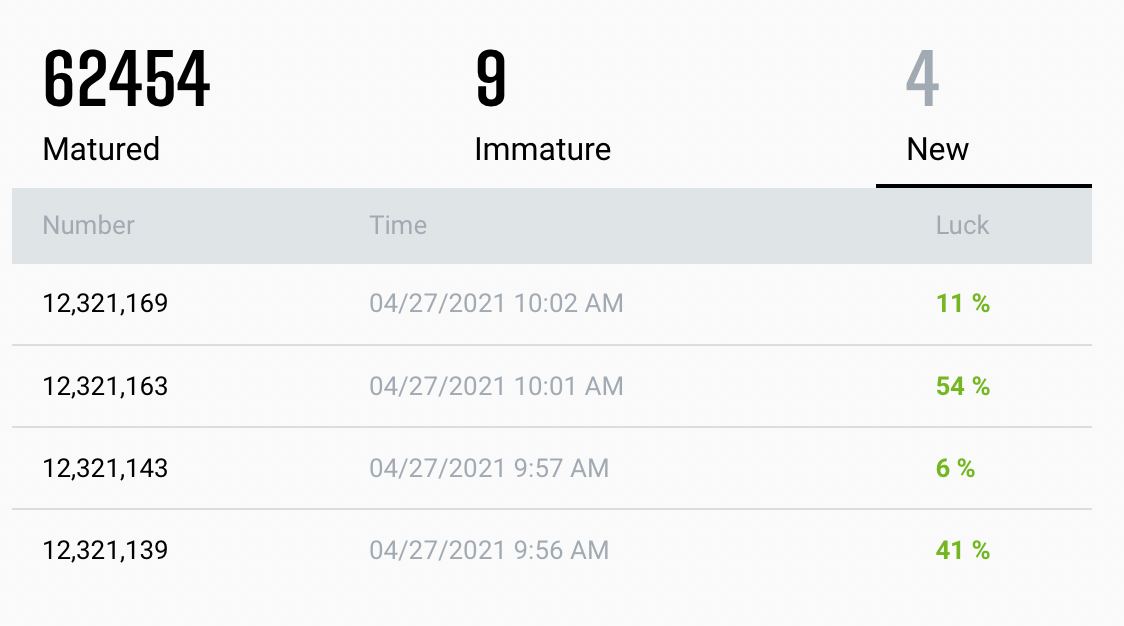Click the 41 % luck value
Viewport: 1124px width, 626px height.
pos(963,550)
